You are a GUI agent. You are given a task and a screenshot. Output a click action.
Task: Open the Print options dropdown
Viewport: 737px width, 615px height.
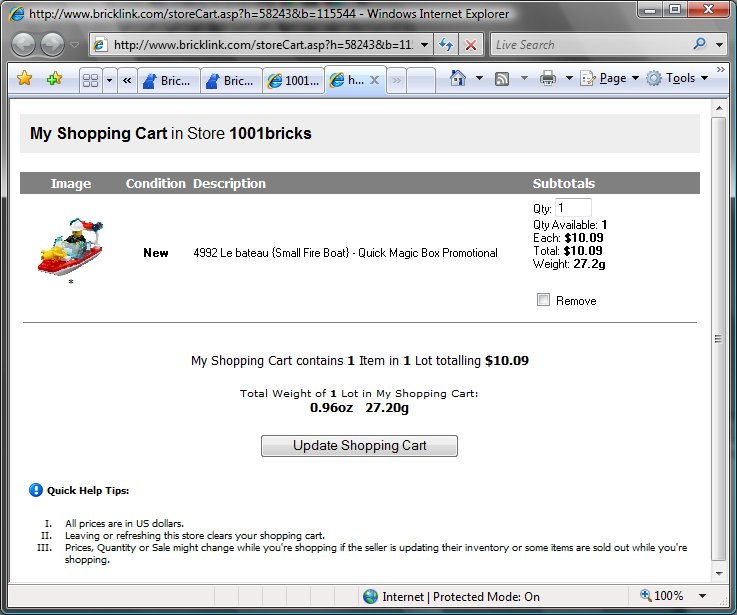tap(569, 78)
